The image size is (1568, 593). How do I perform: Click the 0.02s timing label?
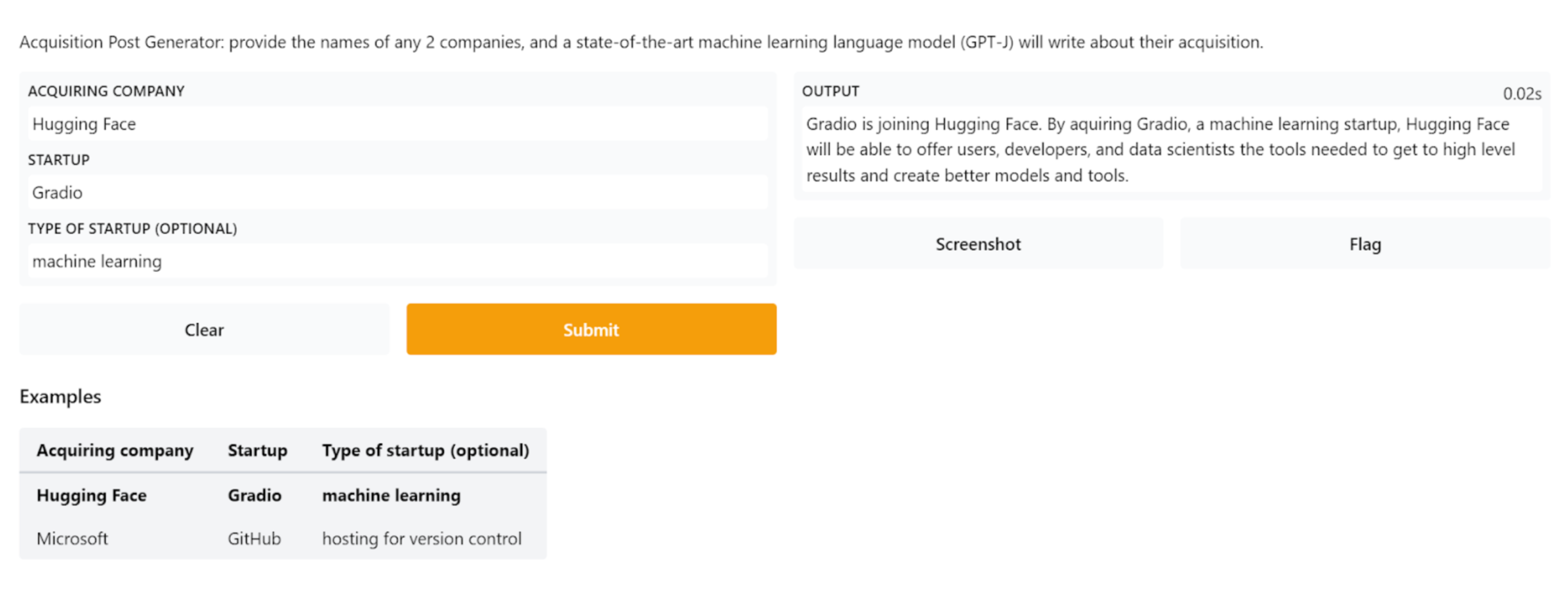[1521, 94]
